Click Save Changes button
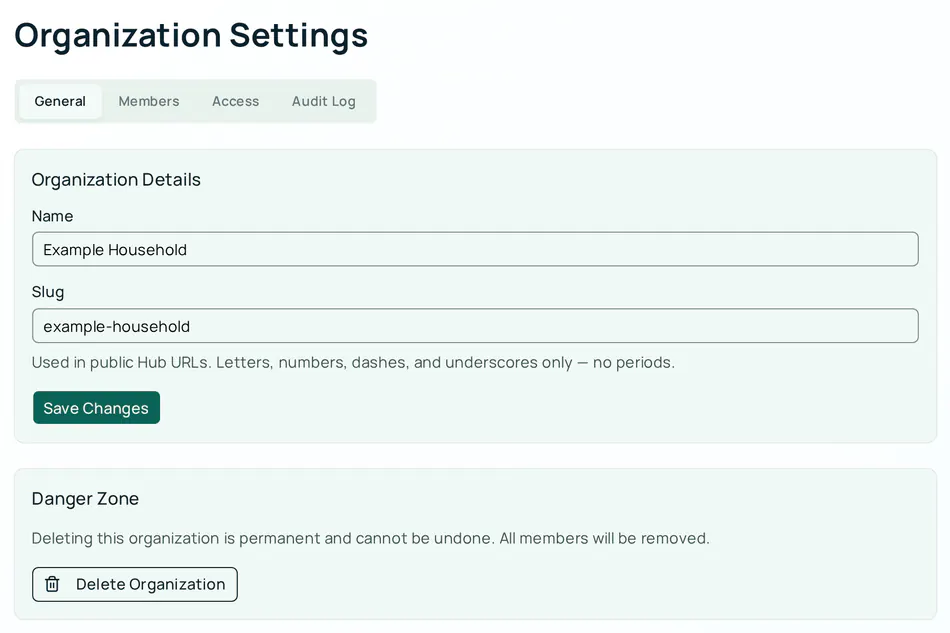 (96, 408)
